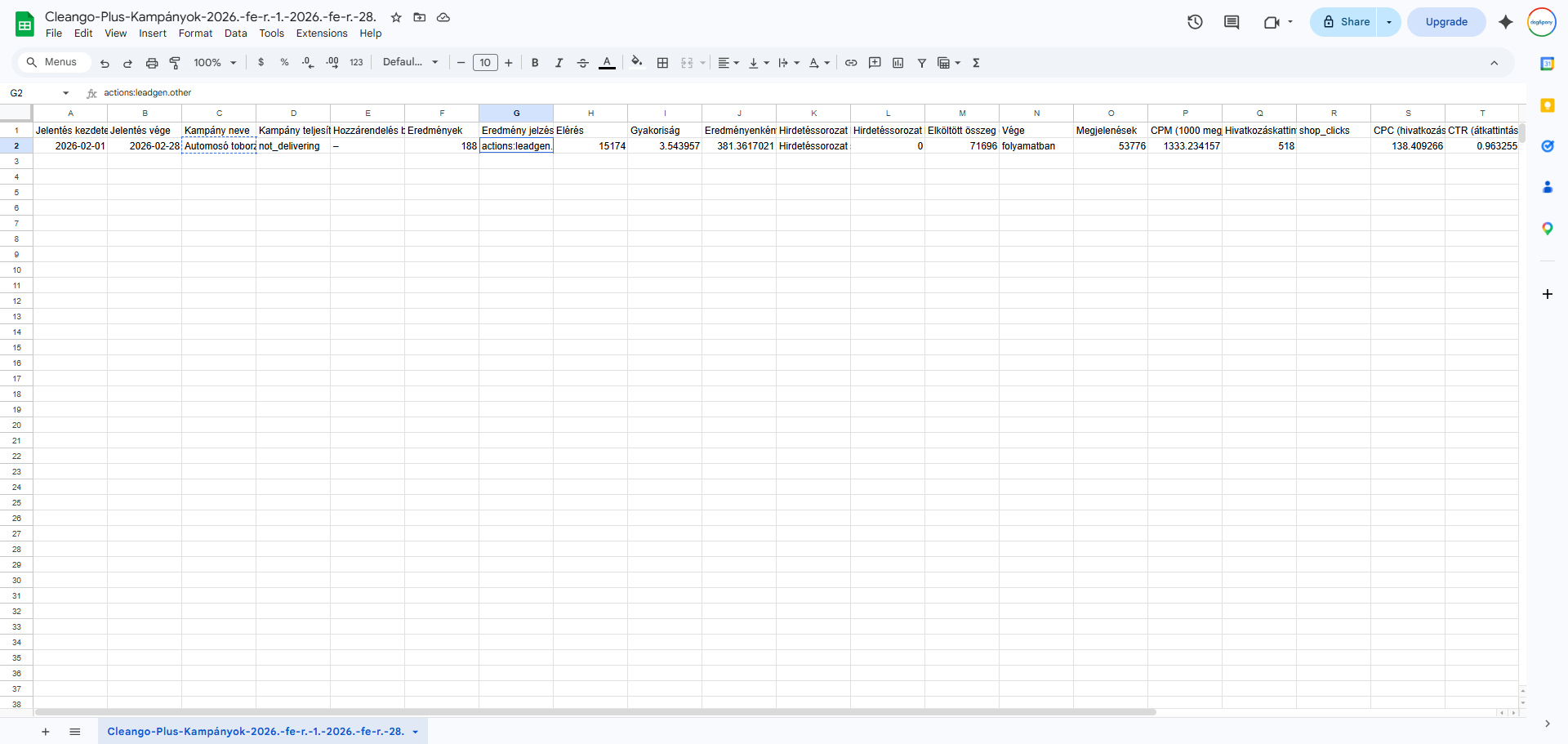This screenshot has width=1568, height=744.
Task: Expand the zoom 100% dropdown
Action: point(215,63)
